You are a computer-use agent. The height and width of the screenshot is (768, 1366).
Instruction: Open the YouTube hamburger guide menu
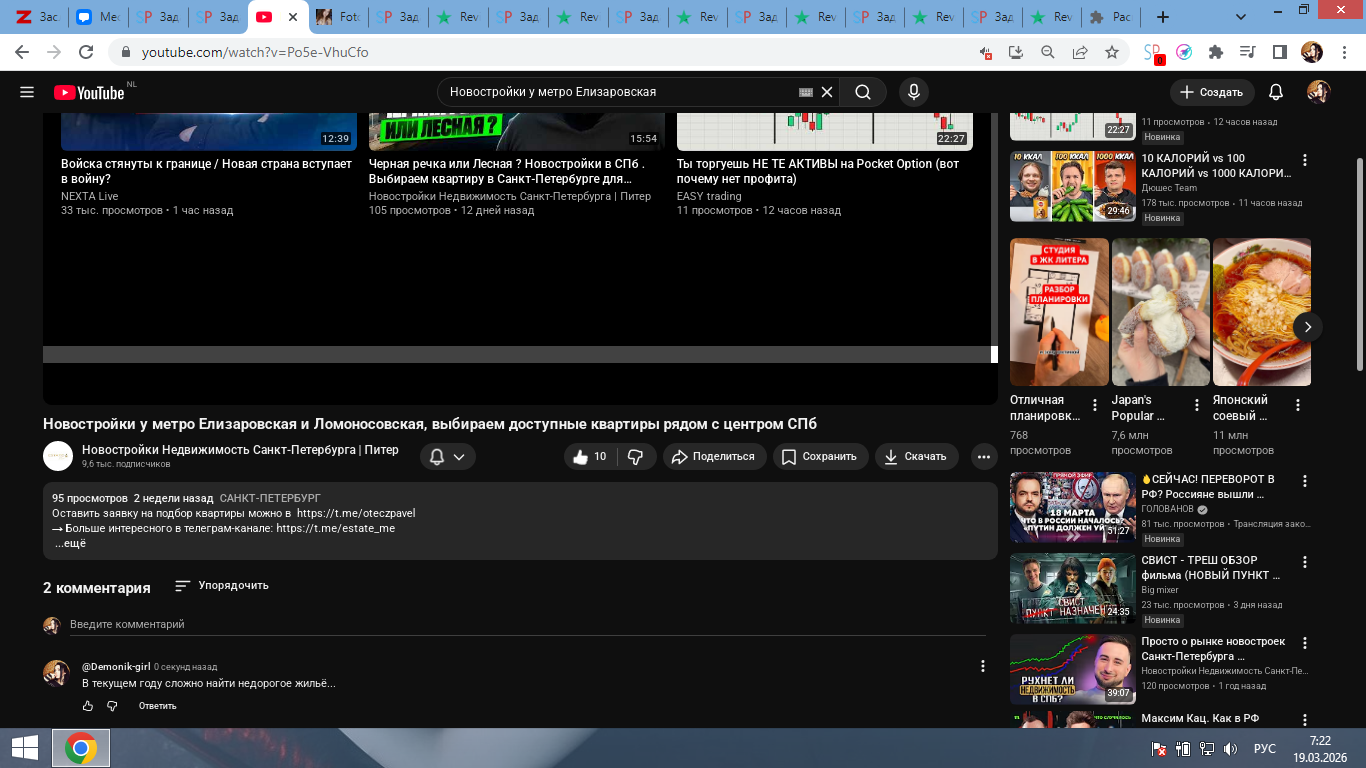(x=27, y=92)
